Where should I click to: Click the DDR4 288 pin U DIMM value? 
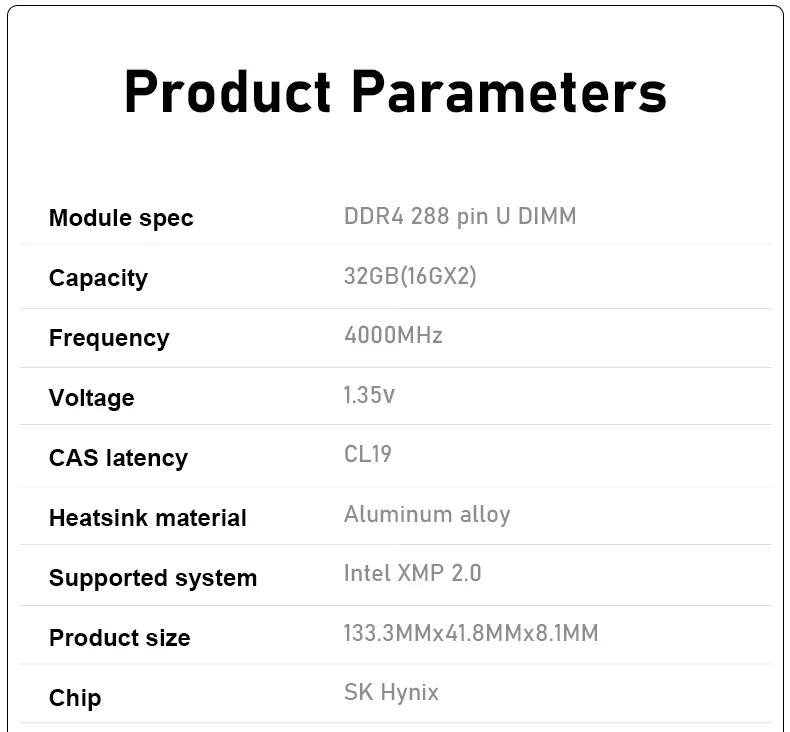(x=460, y=217)
